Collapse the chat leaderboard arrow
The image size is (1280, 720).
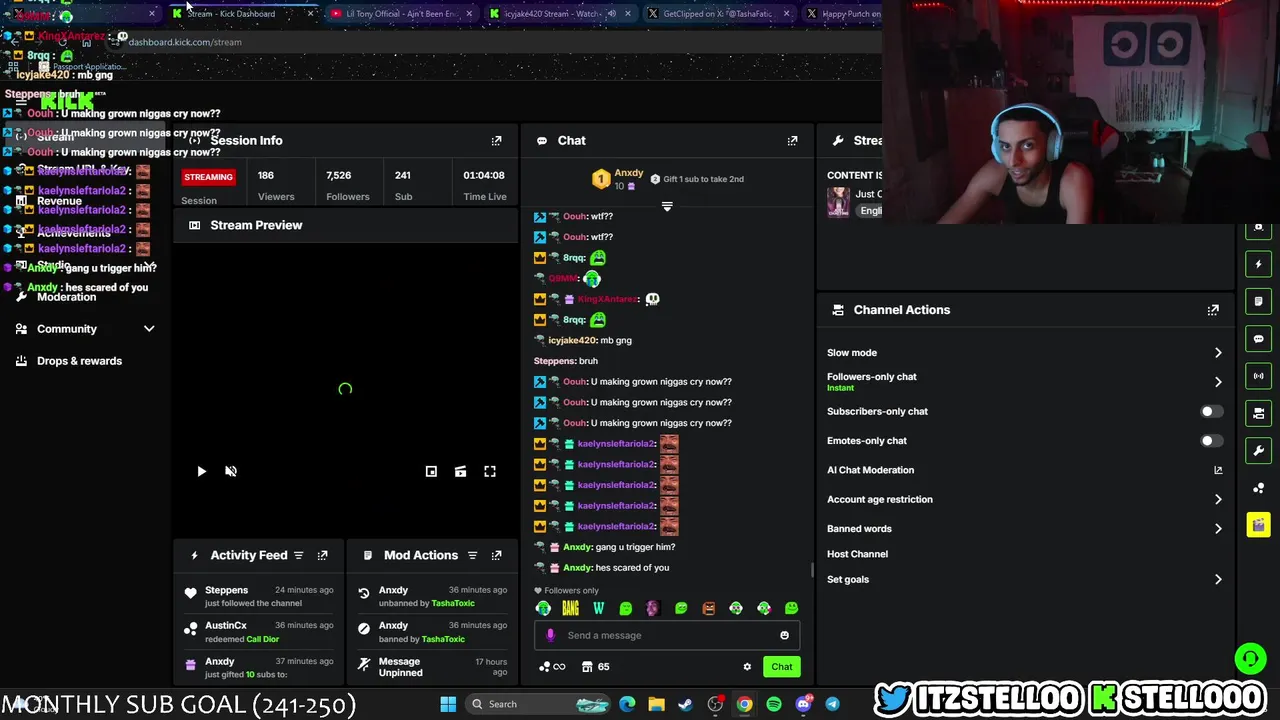tap(667, 206)
